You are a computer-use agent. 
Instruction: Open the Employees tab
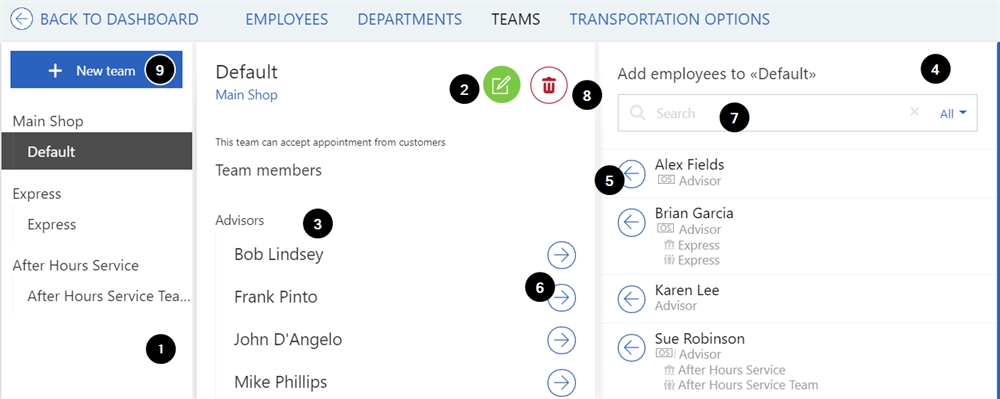coord(286,19)
